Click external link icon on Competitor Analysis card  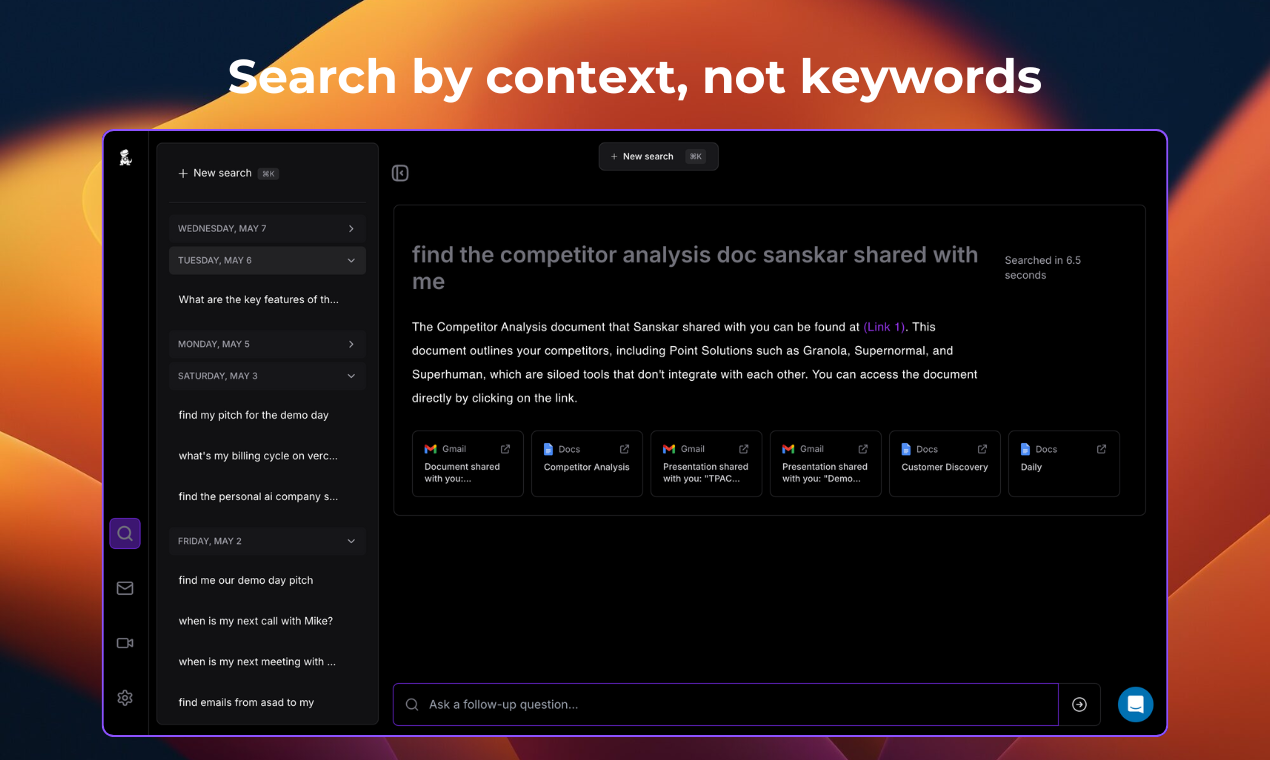click(x=624, y=449)
